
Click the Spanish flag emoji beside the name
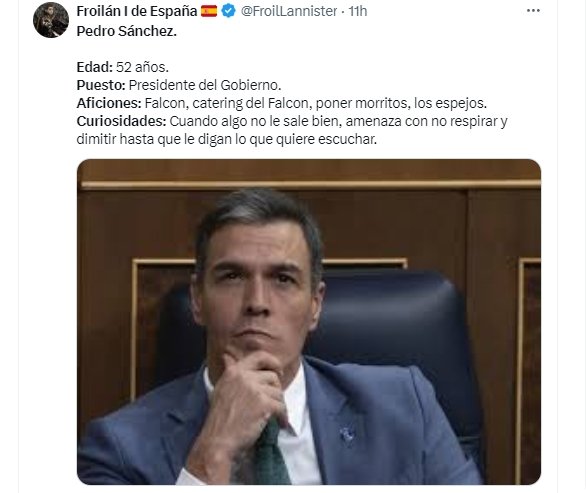(209, 11)
